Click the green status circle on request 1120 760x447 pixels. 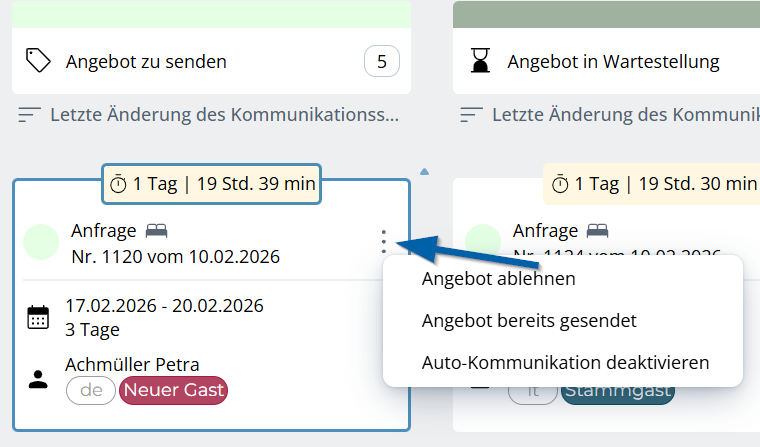(x=42, y=243)
